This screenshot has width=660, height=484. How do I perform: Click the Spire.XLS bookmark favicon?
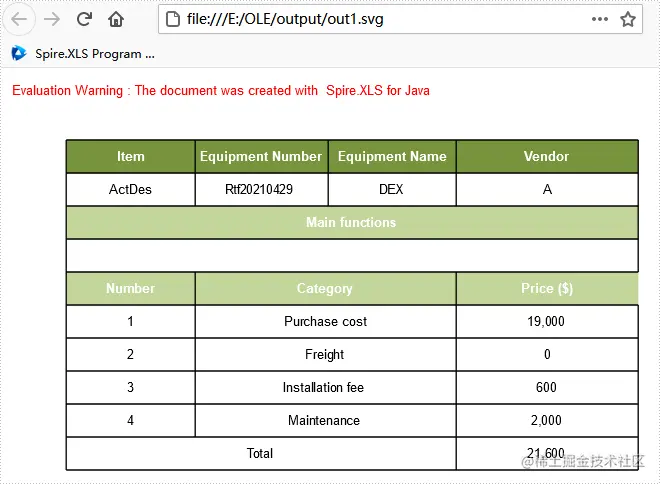click(x=19, y=53)
